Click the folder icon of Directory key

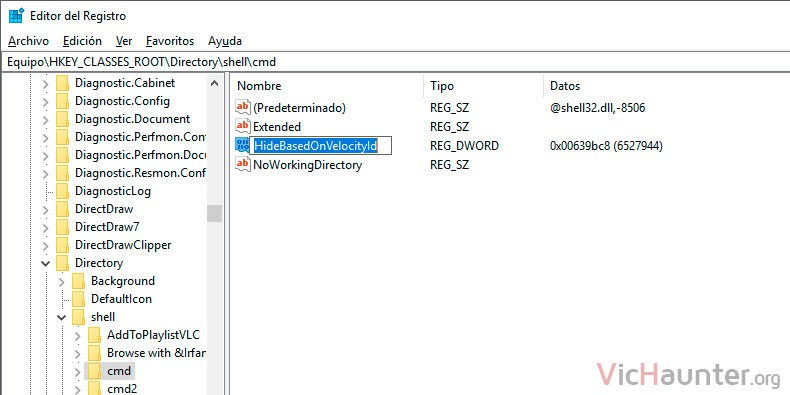[x=62, y=263]
